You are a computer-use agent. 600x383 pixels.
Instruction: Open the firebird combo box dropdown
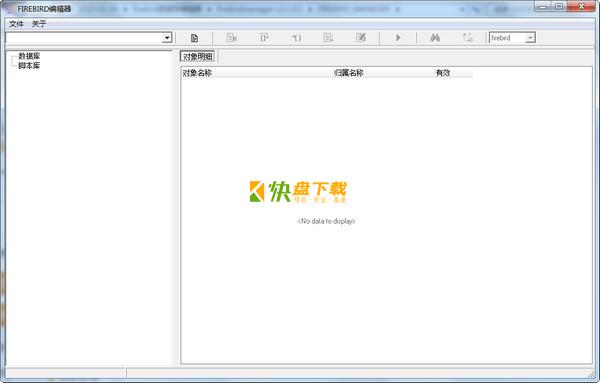click(x=530, y=38)
